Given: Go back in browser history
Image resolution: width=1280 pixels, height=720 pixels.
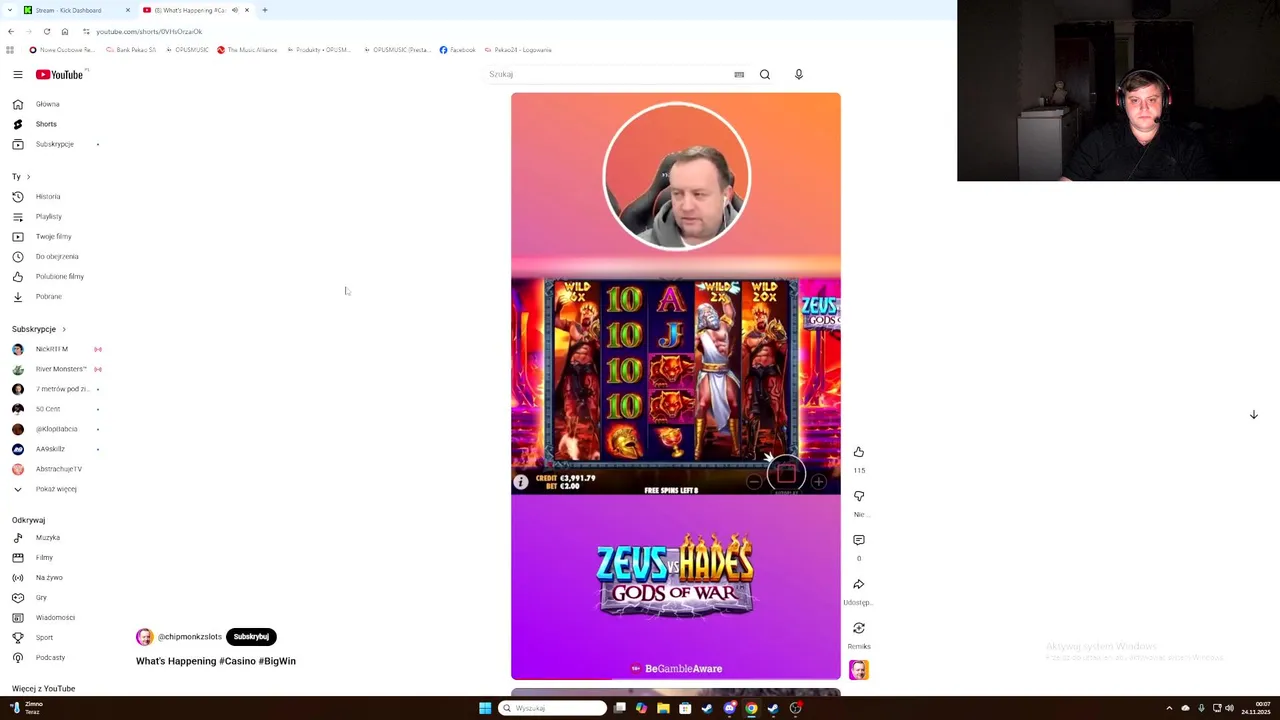Looking at the screenshot, I should pyautogui.click(x=11, y=31).
